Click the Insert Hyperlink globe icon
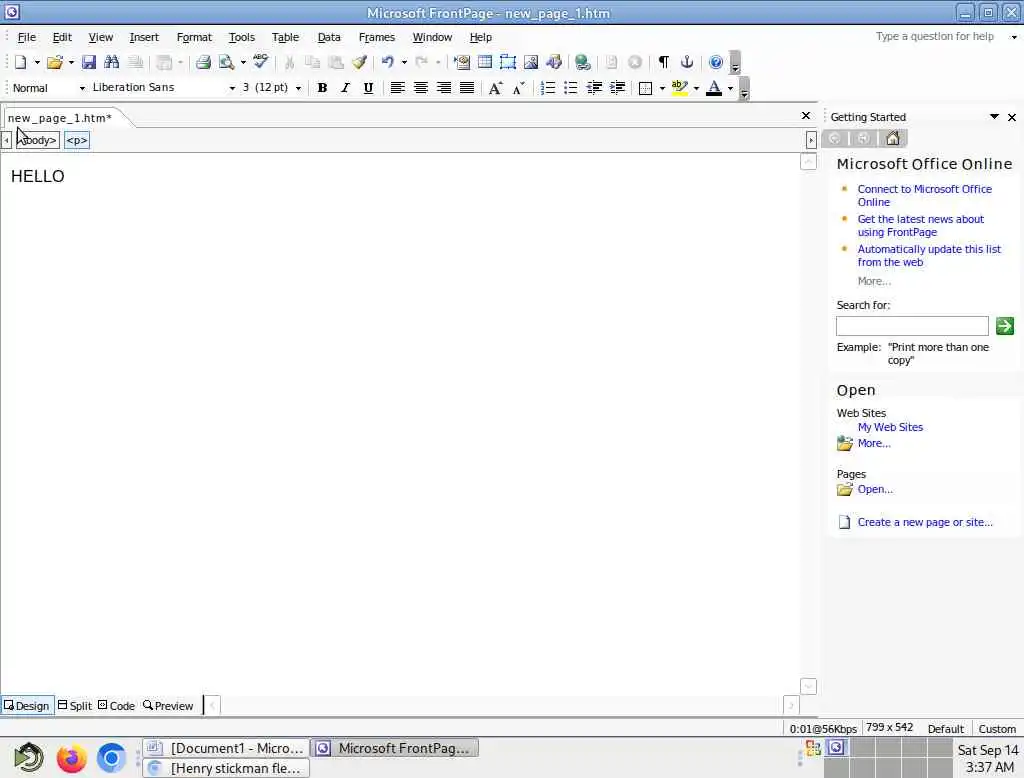This screenshot has width=1024, height=778. coord(583,62)
